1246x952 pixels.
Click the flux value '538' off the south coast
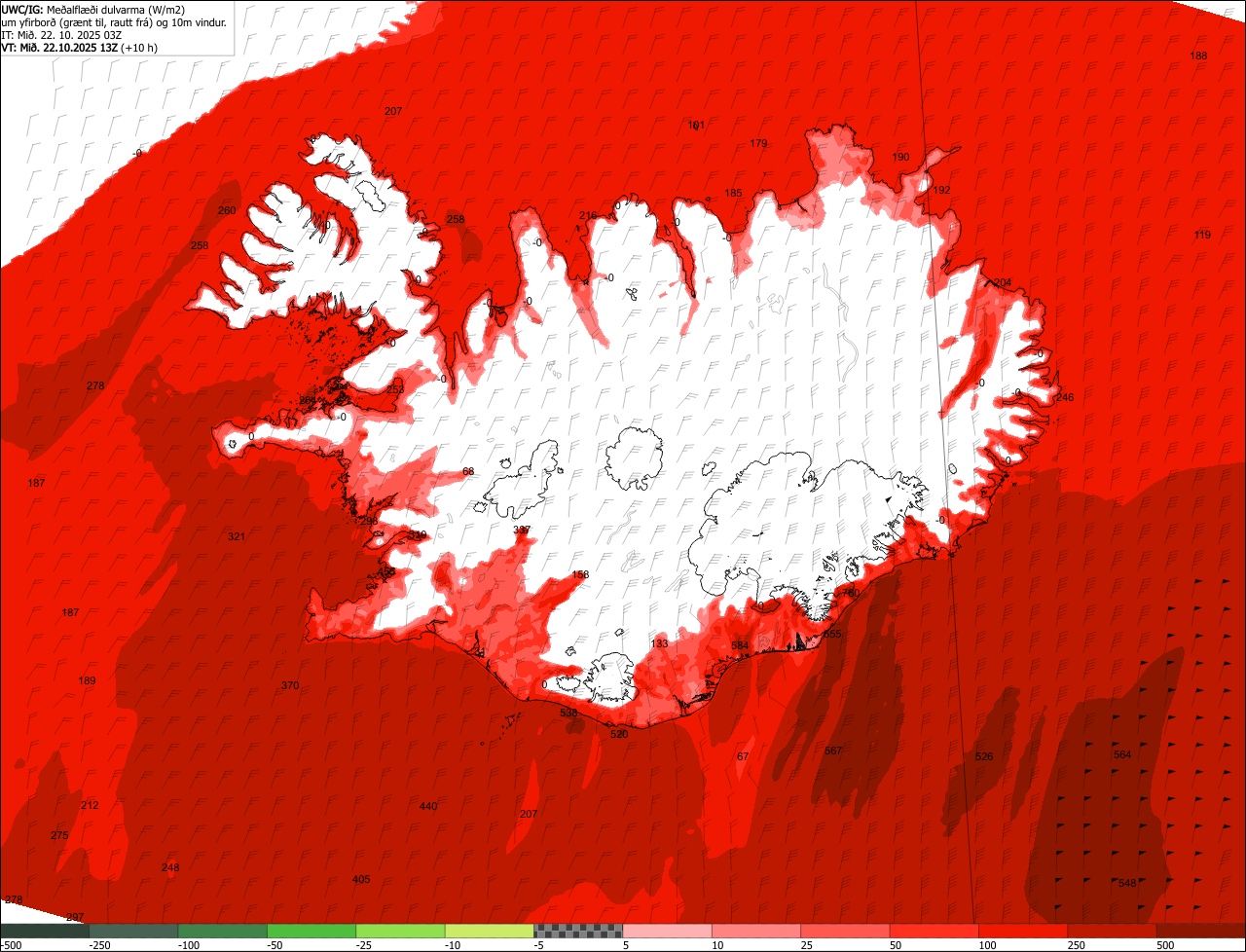(x=569, y=714)
